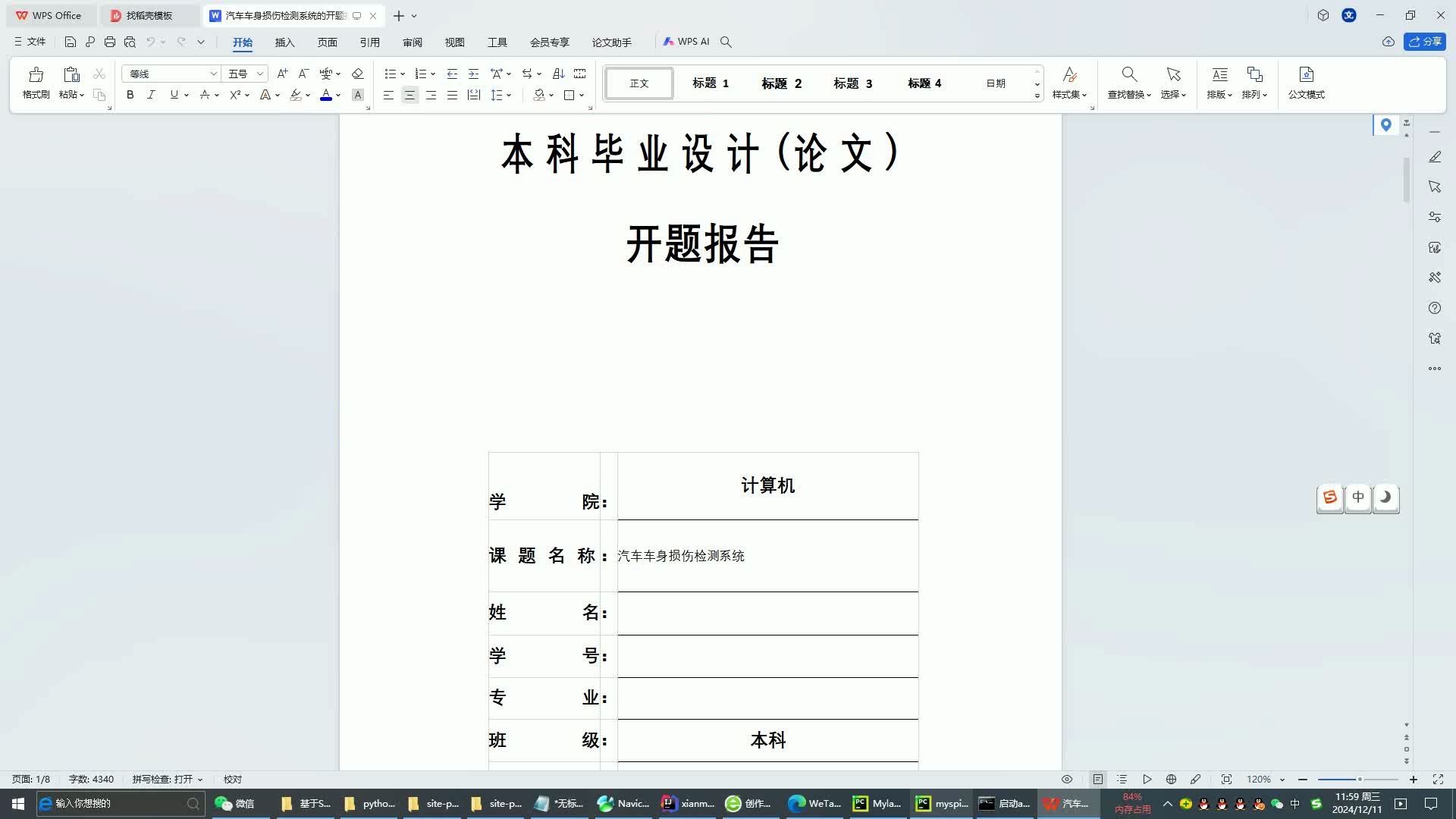Expand the line spacing dropdown arrow
The image size is (1456, 819).
click(509, 96)
